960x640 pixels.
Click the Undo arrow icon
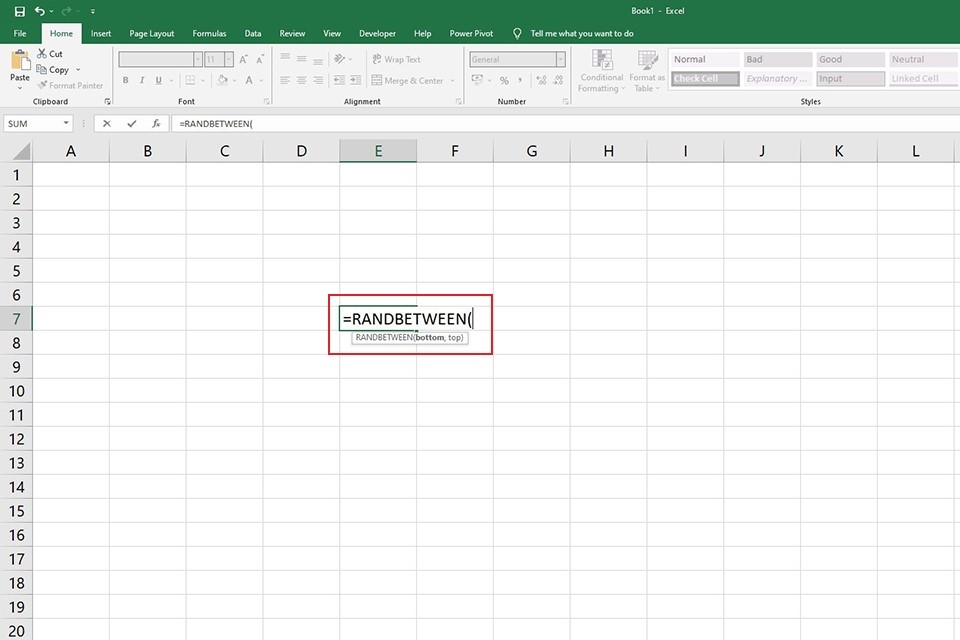[40, 11]
